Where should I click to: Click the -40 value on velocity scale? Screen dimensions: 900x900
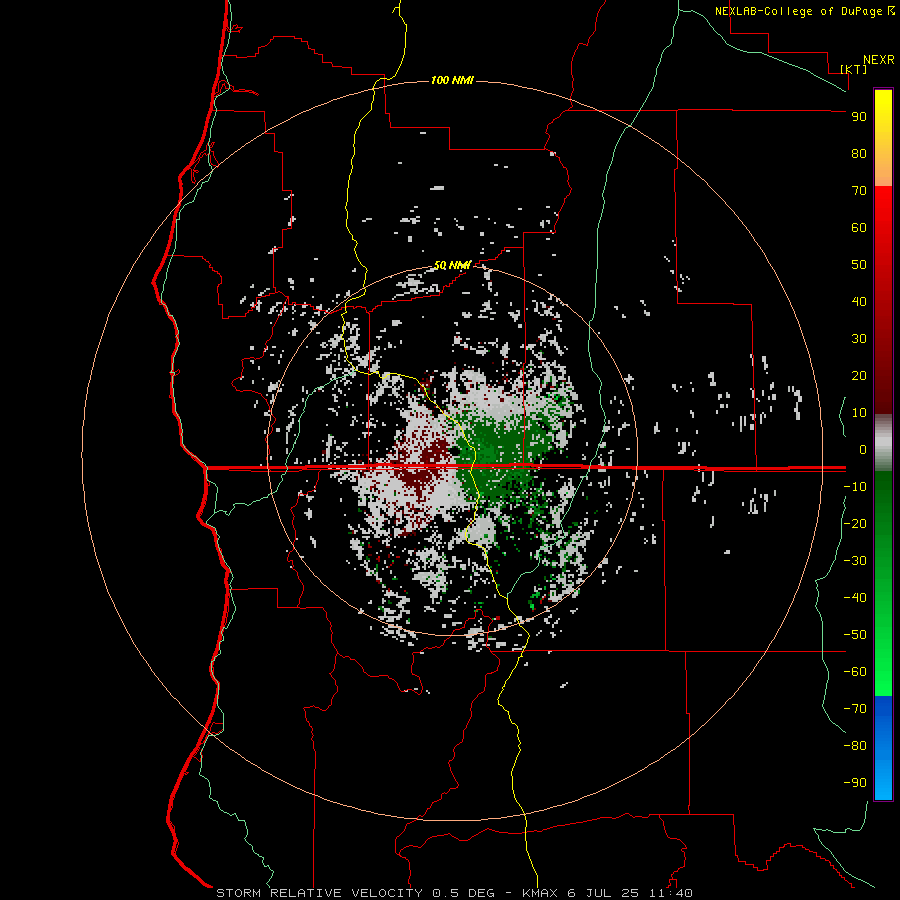coord(855,598)
